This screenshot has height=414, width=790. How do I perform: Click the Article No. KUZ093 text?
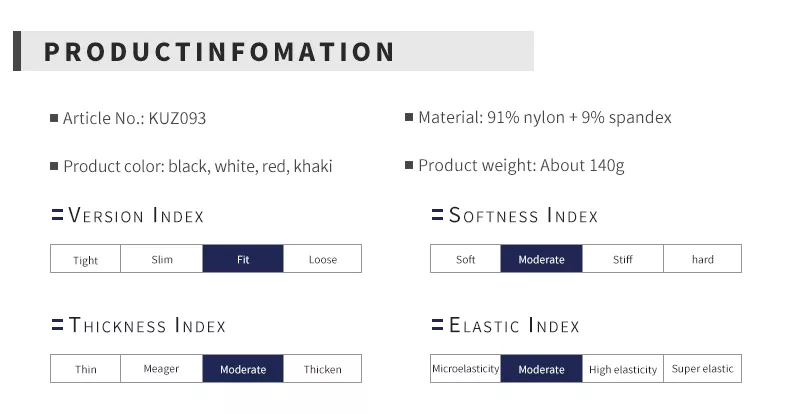pyautogui.click(x=134, y=118)
